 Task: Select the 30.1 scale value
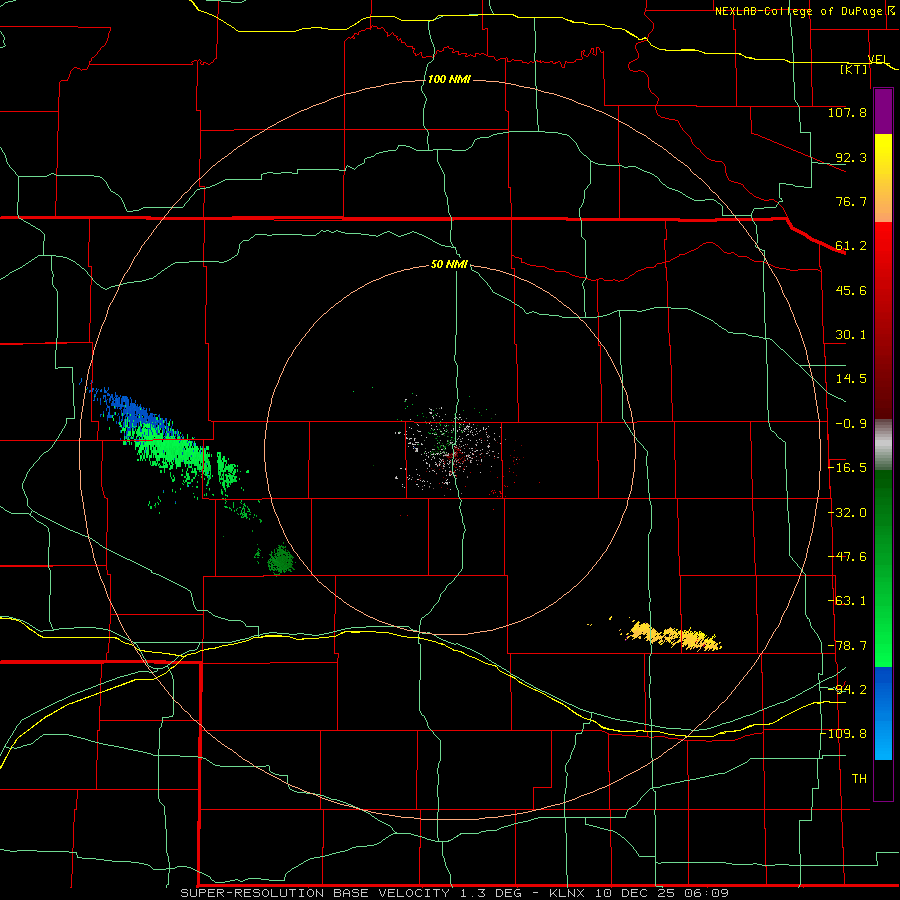(x=851, y=335)
